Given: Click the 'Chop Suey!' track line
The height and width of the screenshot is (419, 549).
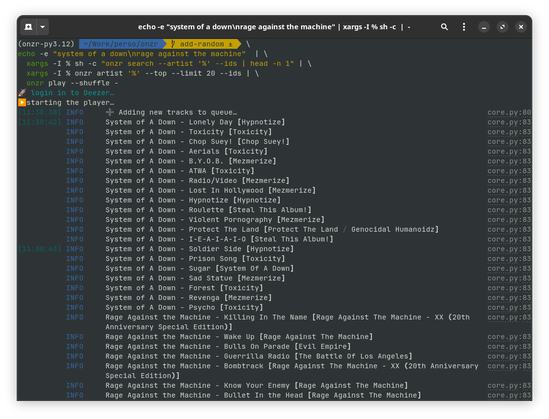Looking at the screenshot, I should [197, 142].
